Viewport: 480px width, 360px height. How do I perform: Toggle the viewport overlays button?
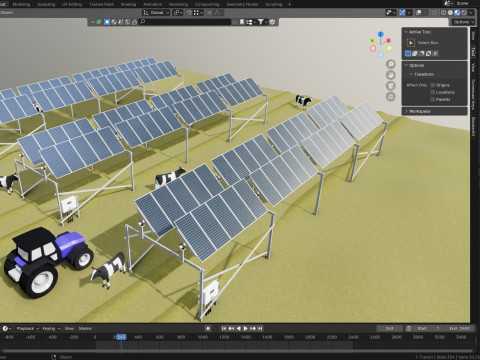pos(418,13)
